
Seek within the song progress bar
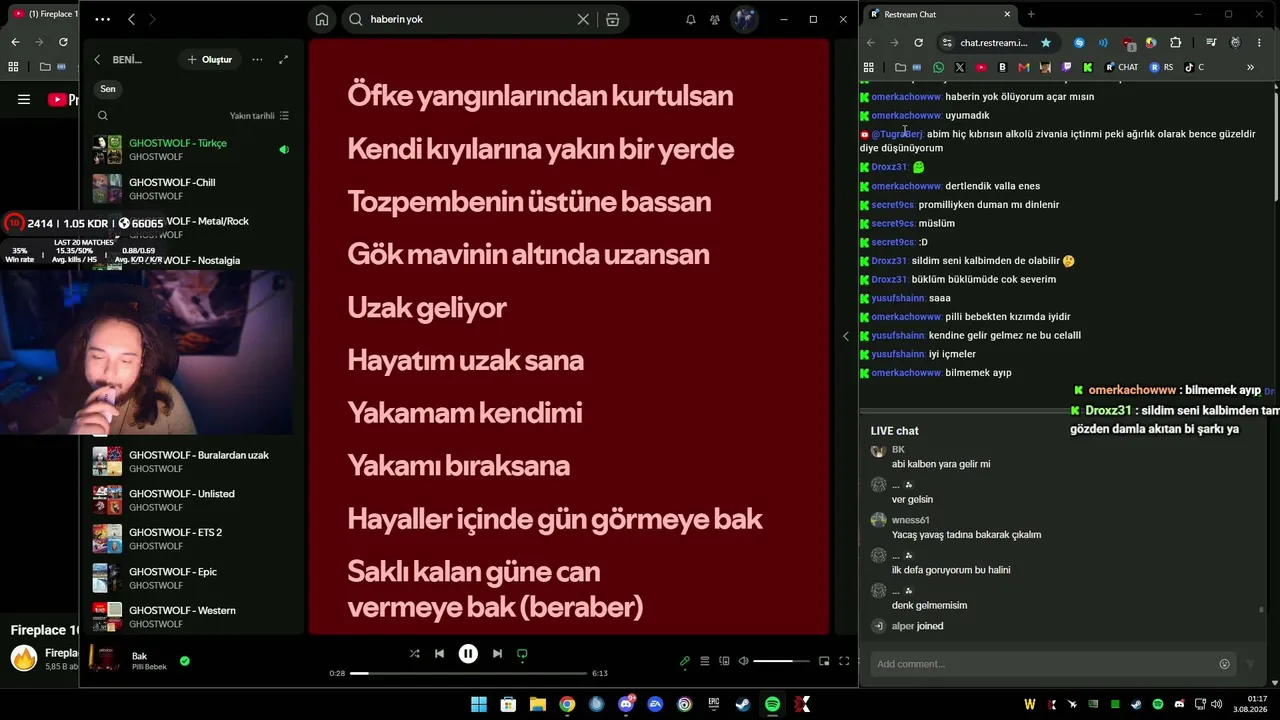tap(469, 673)
